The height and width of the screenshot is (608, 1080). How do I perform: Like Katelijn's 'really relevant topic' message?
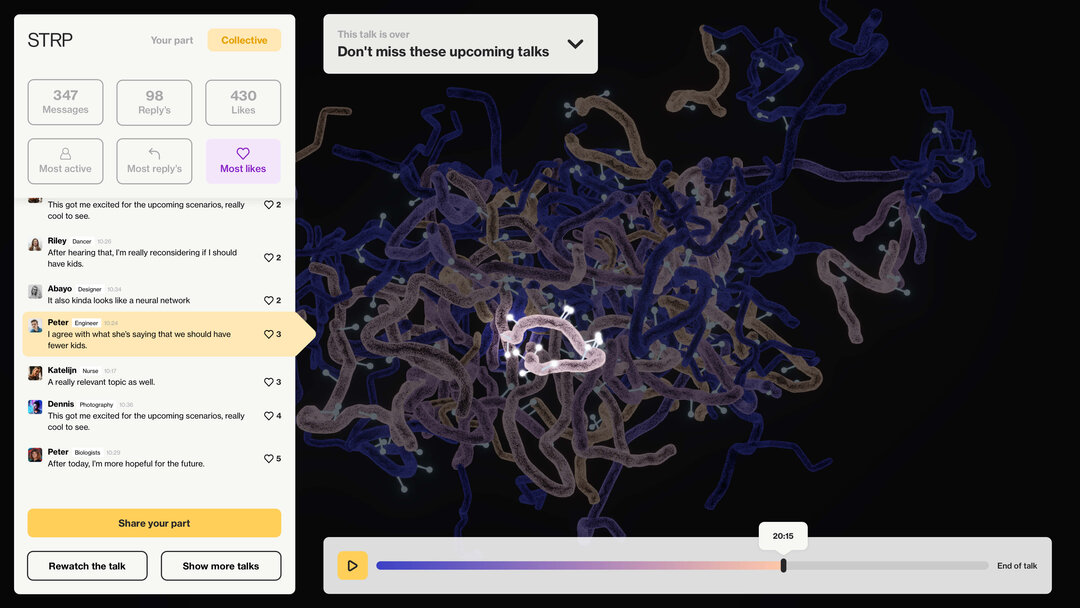point(269,382)
